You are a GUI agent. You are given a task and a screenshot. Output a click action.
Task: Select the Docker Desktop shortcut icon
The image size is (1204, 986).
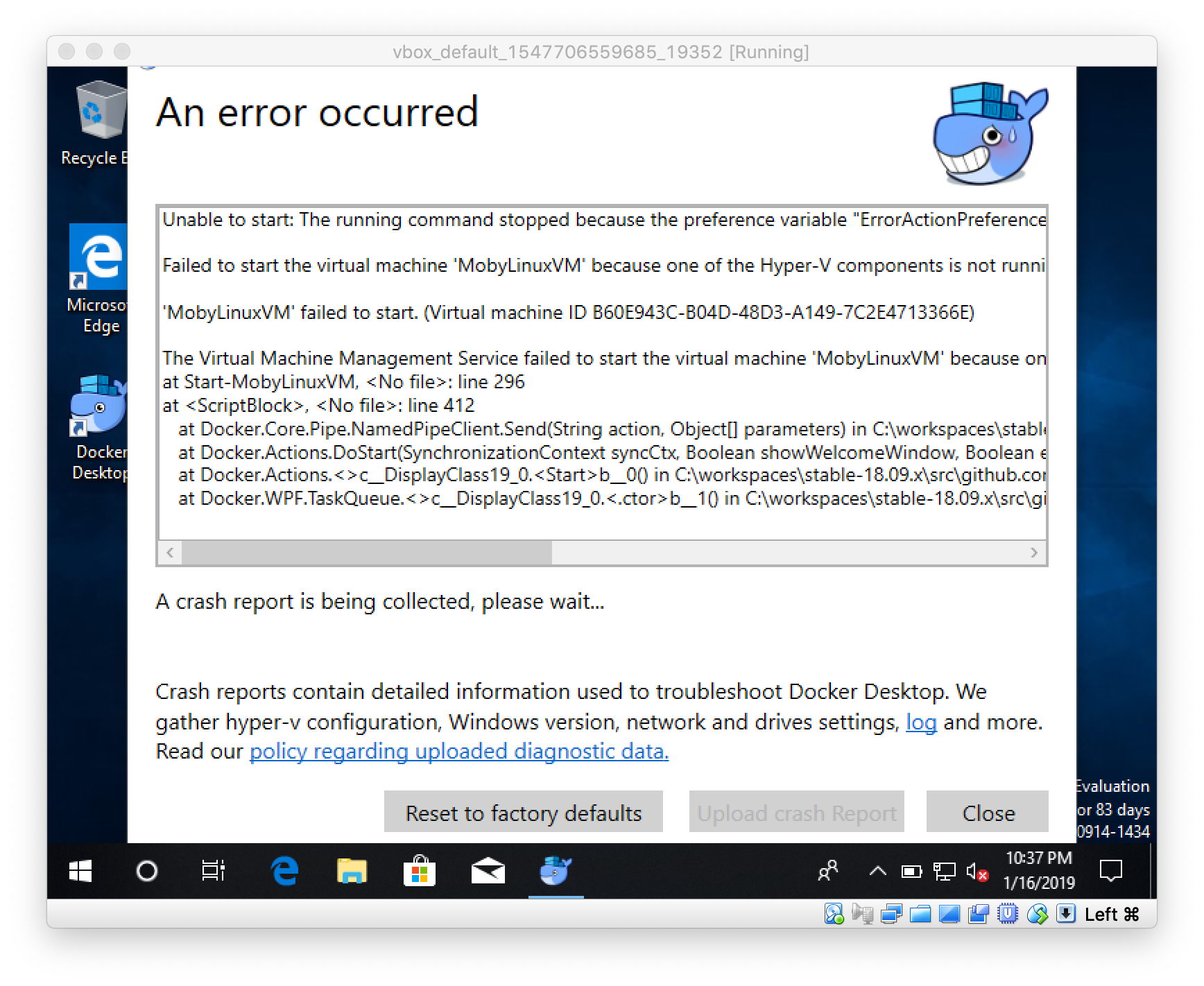click(99, 427)
